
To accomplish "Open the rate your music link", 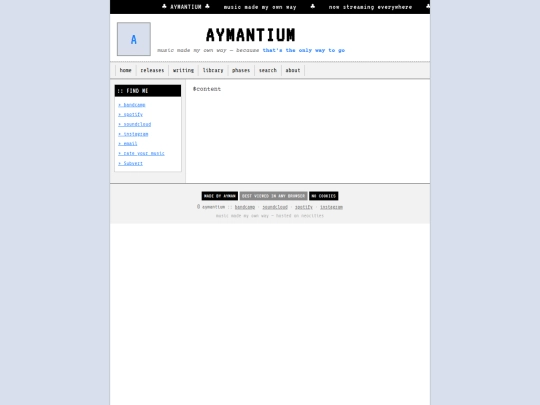I will pos(141,153).
